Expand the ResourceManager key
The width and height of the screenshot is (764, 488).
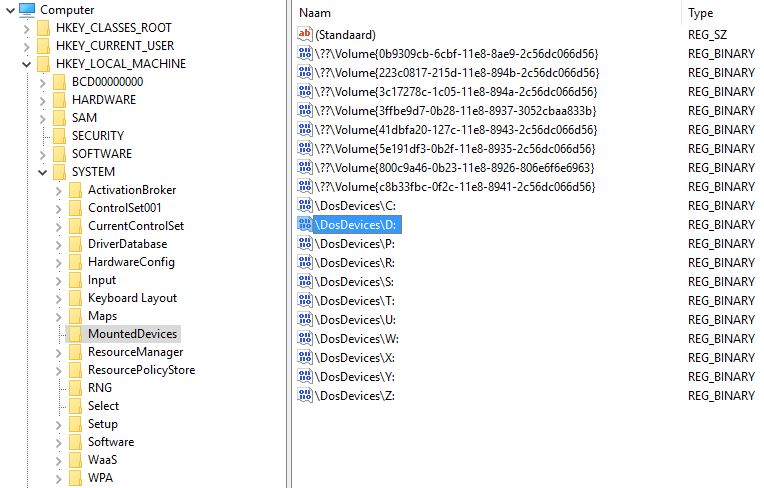(x=59, y=353)
